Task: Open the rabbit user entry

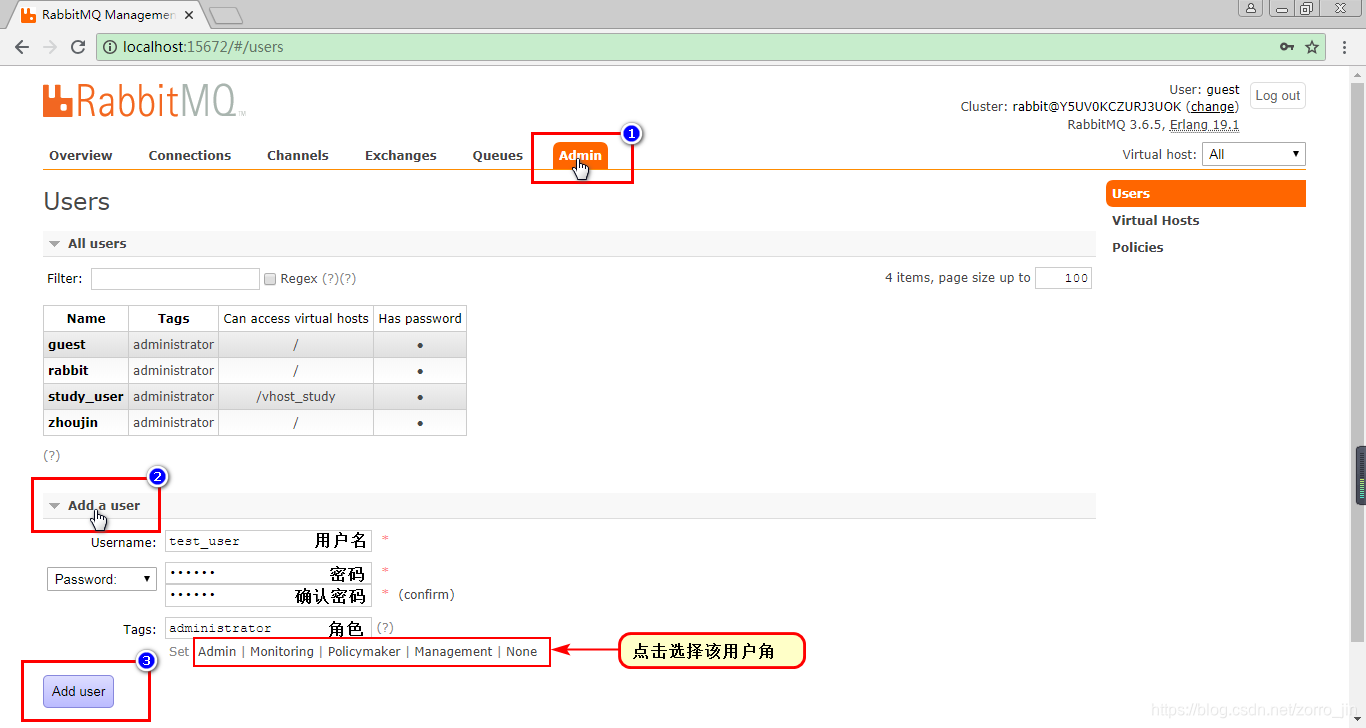Action: pos(68,371)
